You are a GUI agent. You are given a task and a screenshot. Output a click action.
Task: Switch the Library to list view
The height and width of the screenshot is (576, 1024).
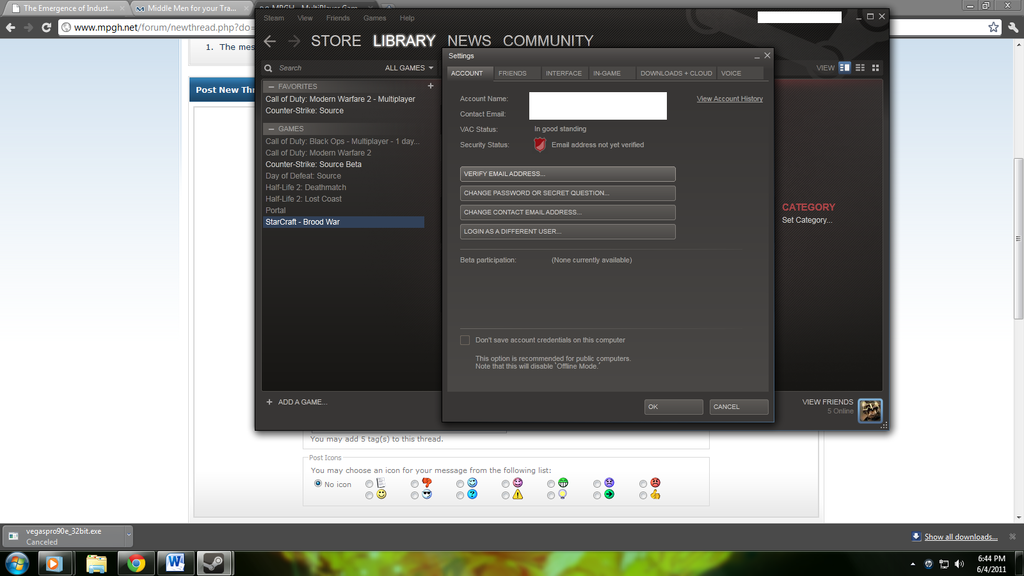pos(858,67)
